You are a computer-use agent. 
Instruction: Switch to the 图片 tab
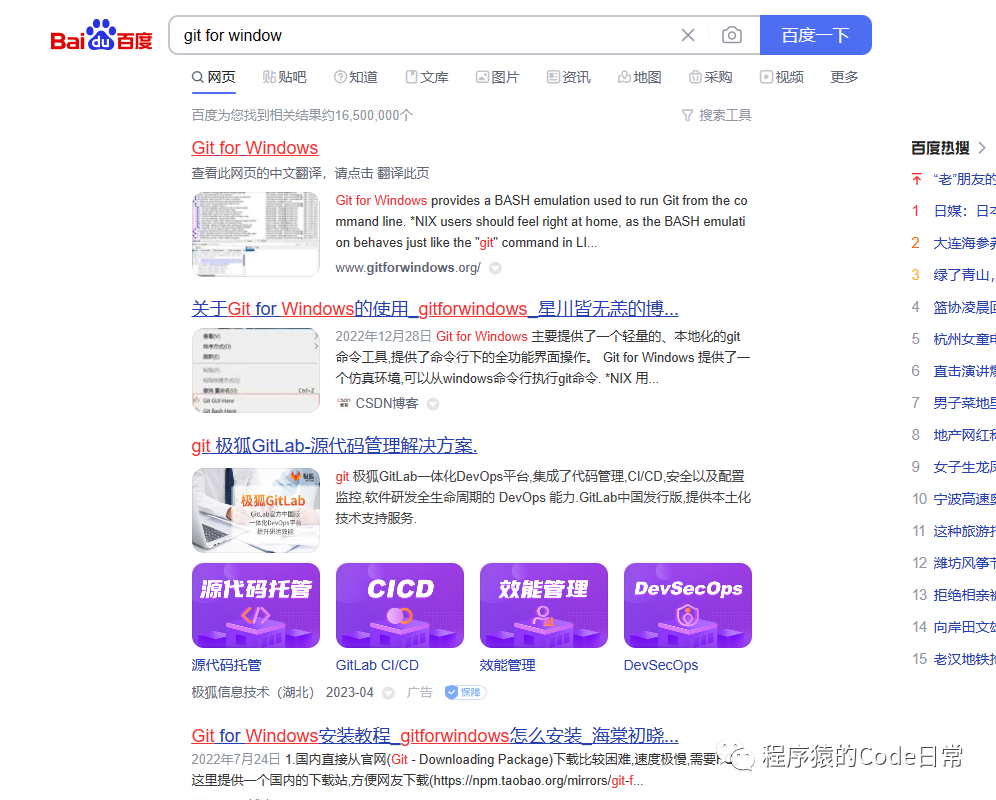point(498,77)
